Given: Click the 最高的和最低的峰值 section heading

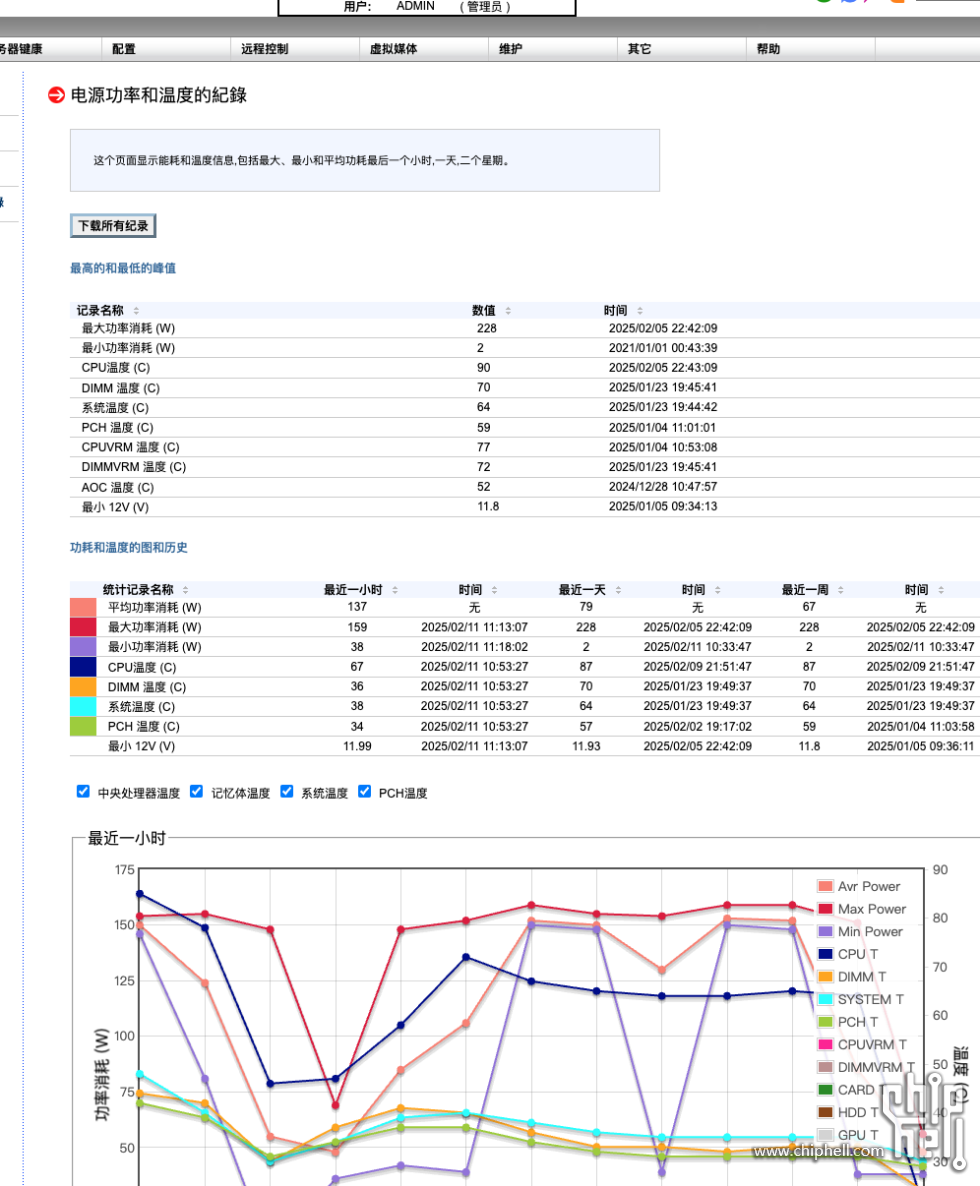Looking at the screenshot, I should (123, 269).
